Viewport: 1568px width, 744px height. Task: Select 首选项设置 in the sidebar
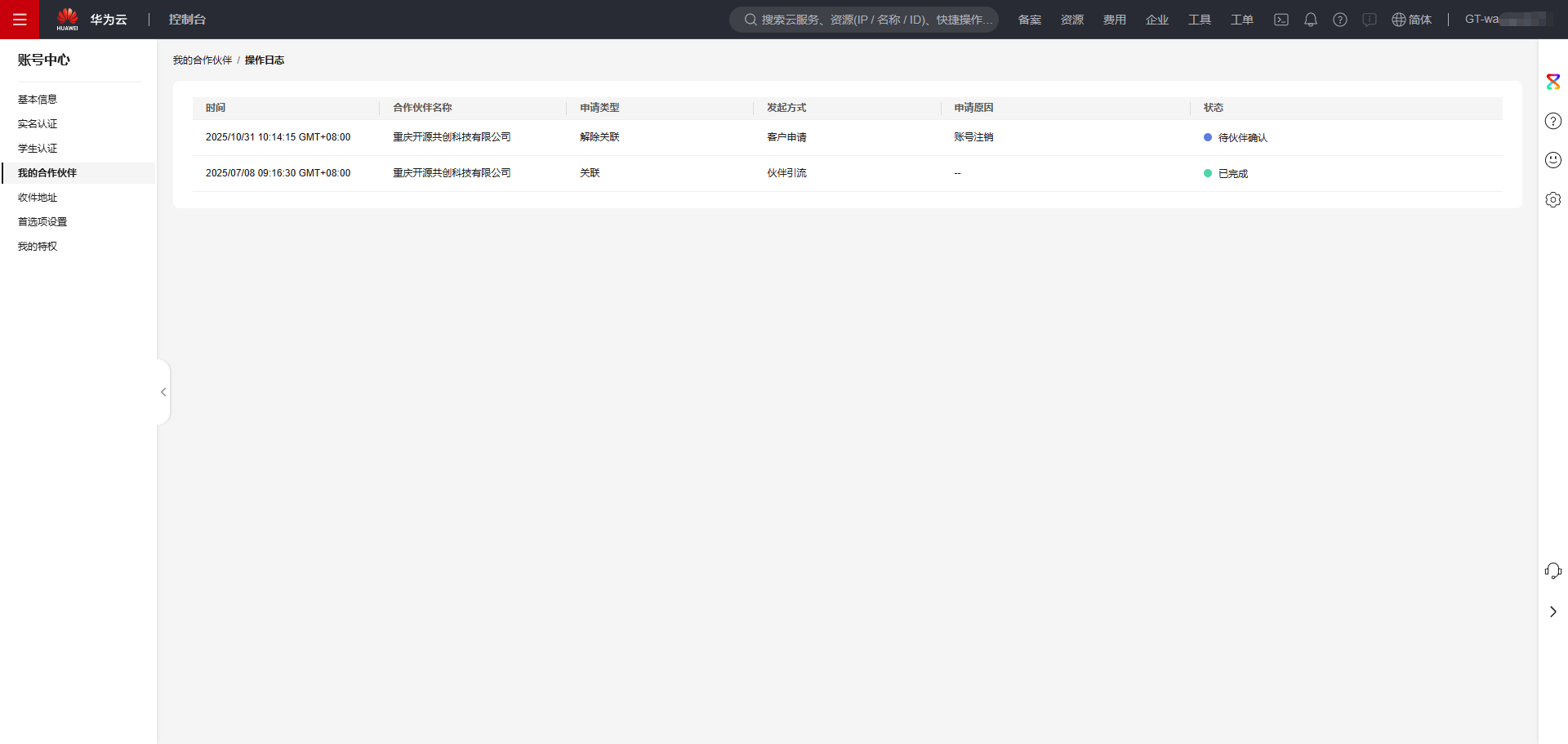pyautogui.click(x=42, y=221)
